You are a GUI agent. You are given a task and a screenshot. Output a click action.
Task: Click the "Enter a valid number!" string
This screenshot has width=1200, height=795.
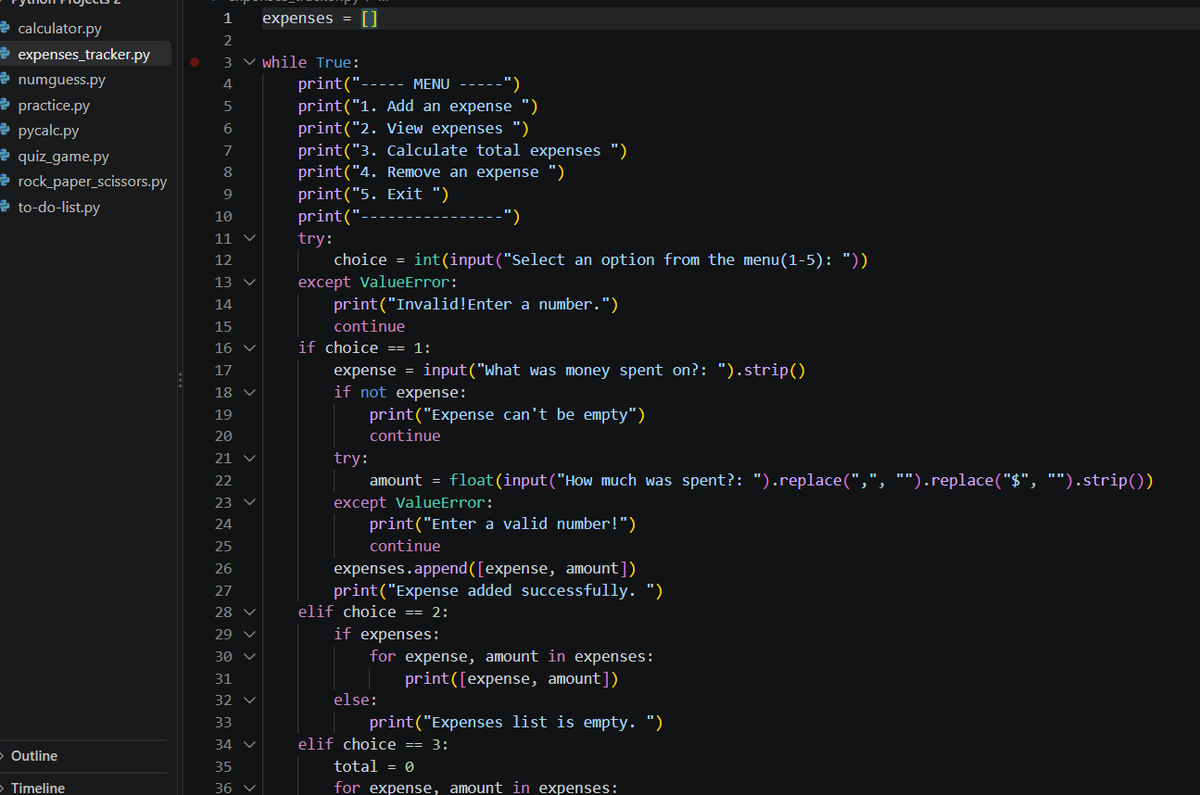[525, 524]
